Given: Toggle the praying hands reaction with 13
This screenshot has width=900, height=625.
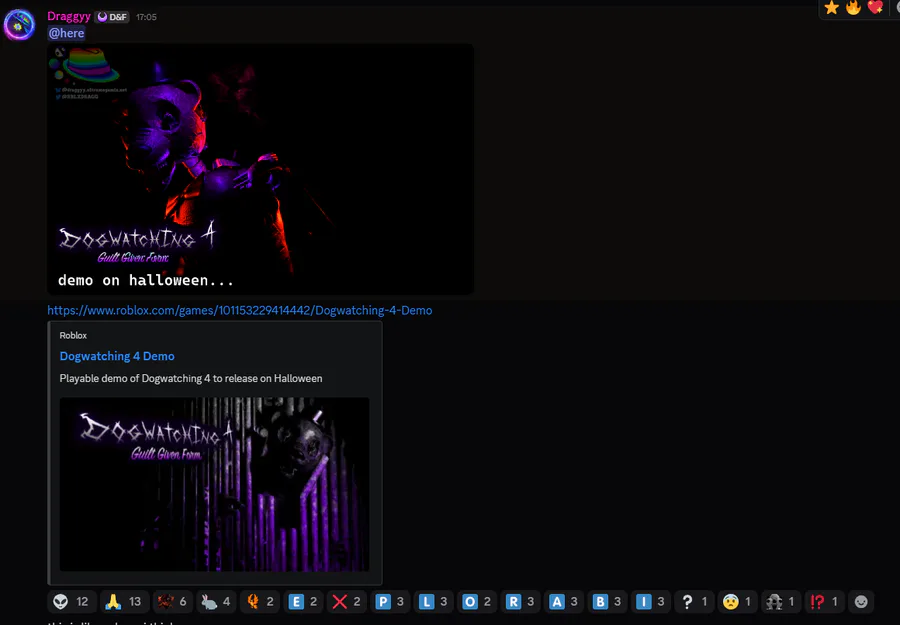Looking at the screenshot, I should pos(124,601).
